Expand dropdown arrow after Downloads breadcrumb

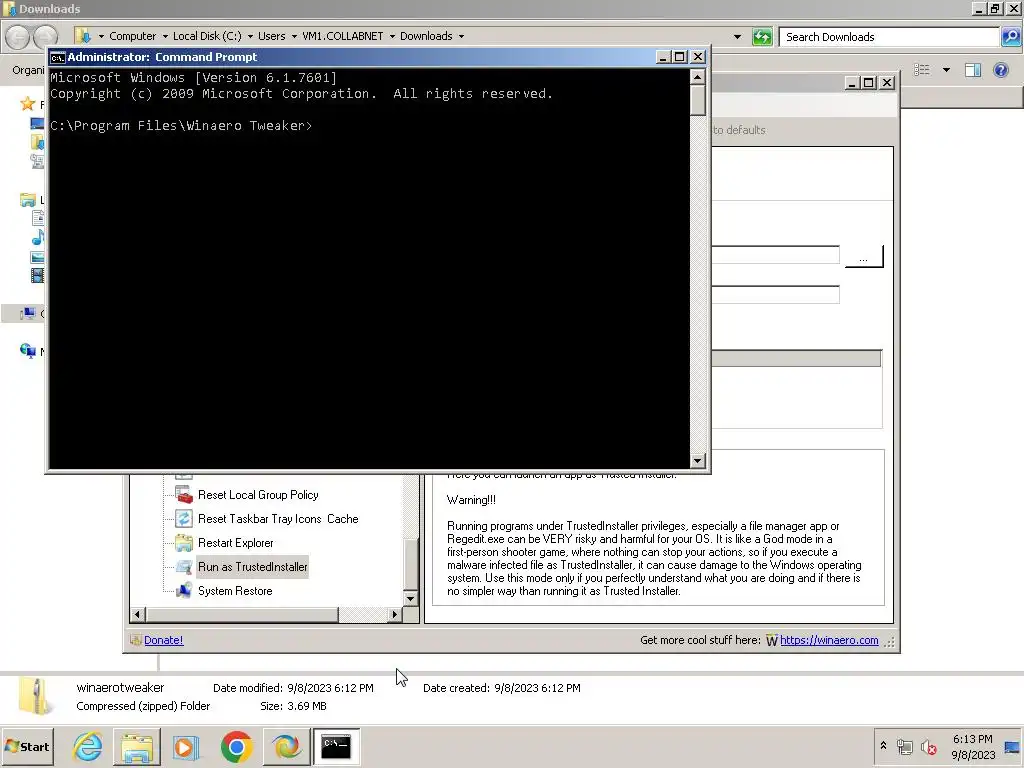pos(461,37)
